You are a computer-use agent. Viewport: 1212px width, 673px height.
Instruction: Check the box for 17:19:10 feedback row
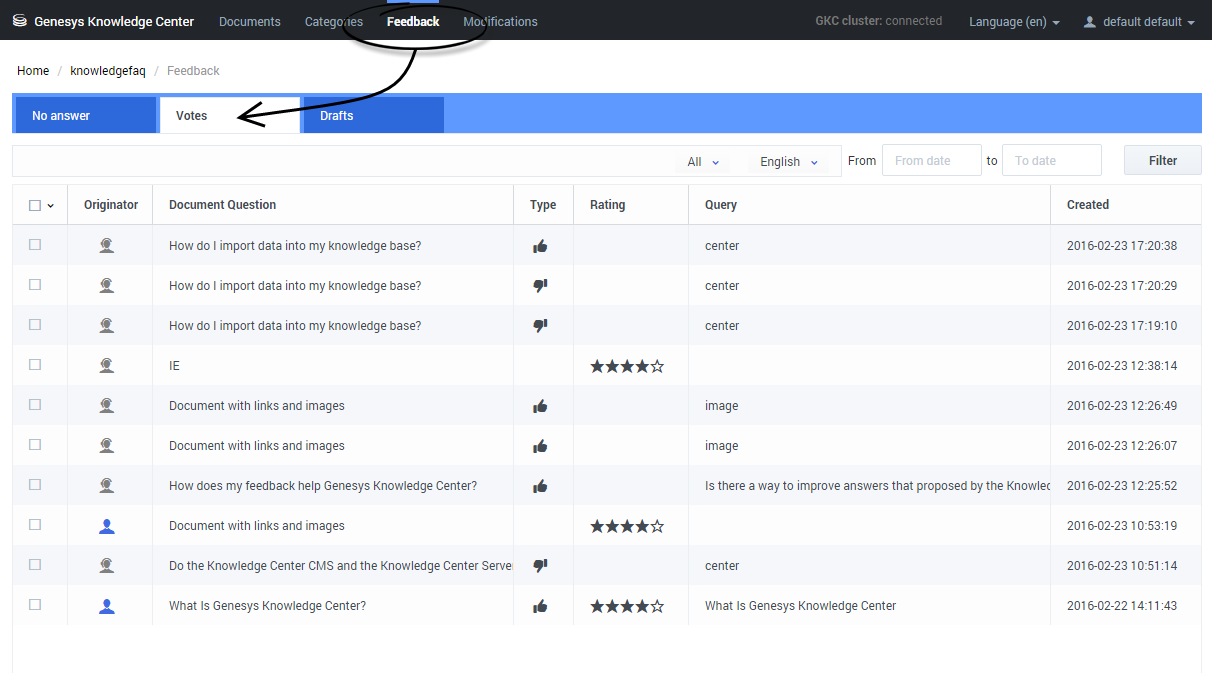[x=35, y=325]
